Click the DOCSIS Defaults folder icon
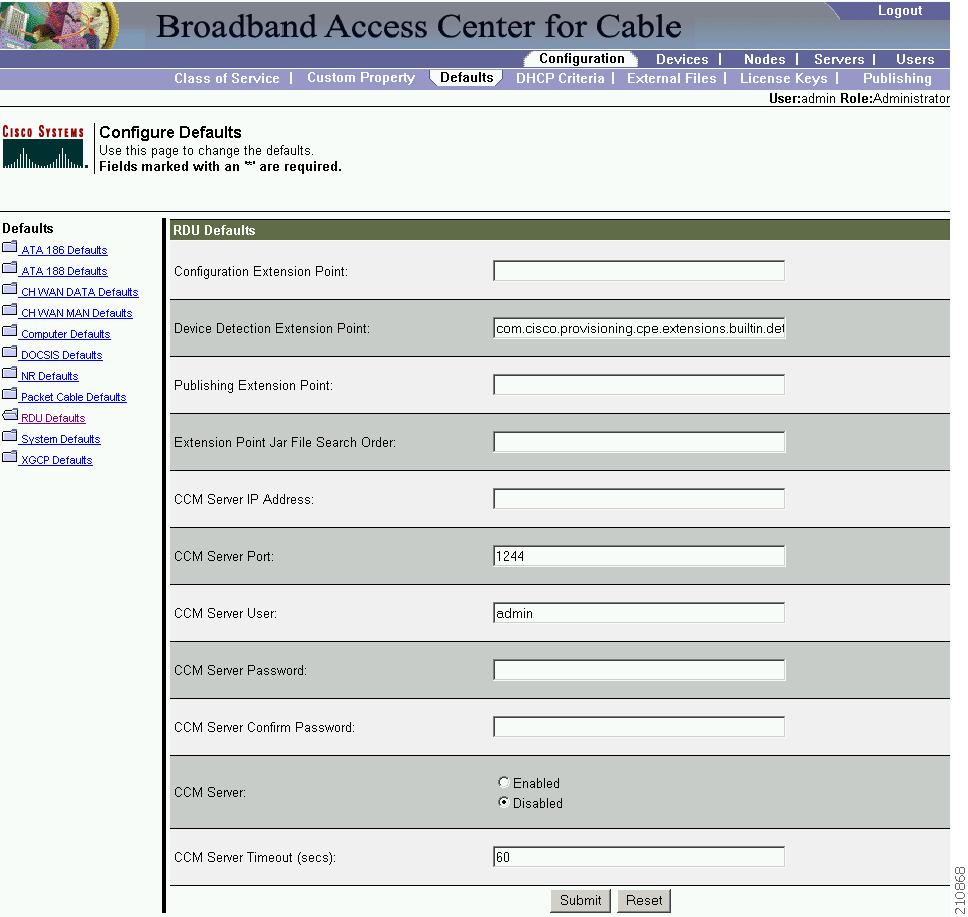The width and height of the screenshot is (968, 917). pos(11,350)
